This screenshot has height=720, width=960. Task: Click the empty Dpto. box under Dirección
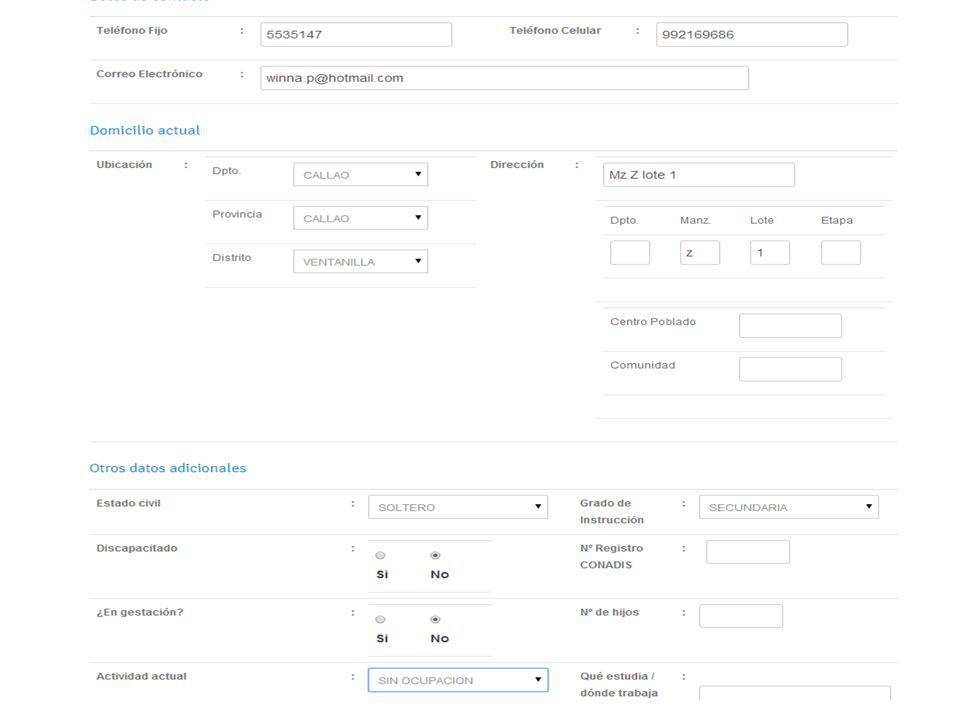click(x=630, y=252)
